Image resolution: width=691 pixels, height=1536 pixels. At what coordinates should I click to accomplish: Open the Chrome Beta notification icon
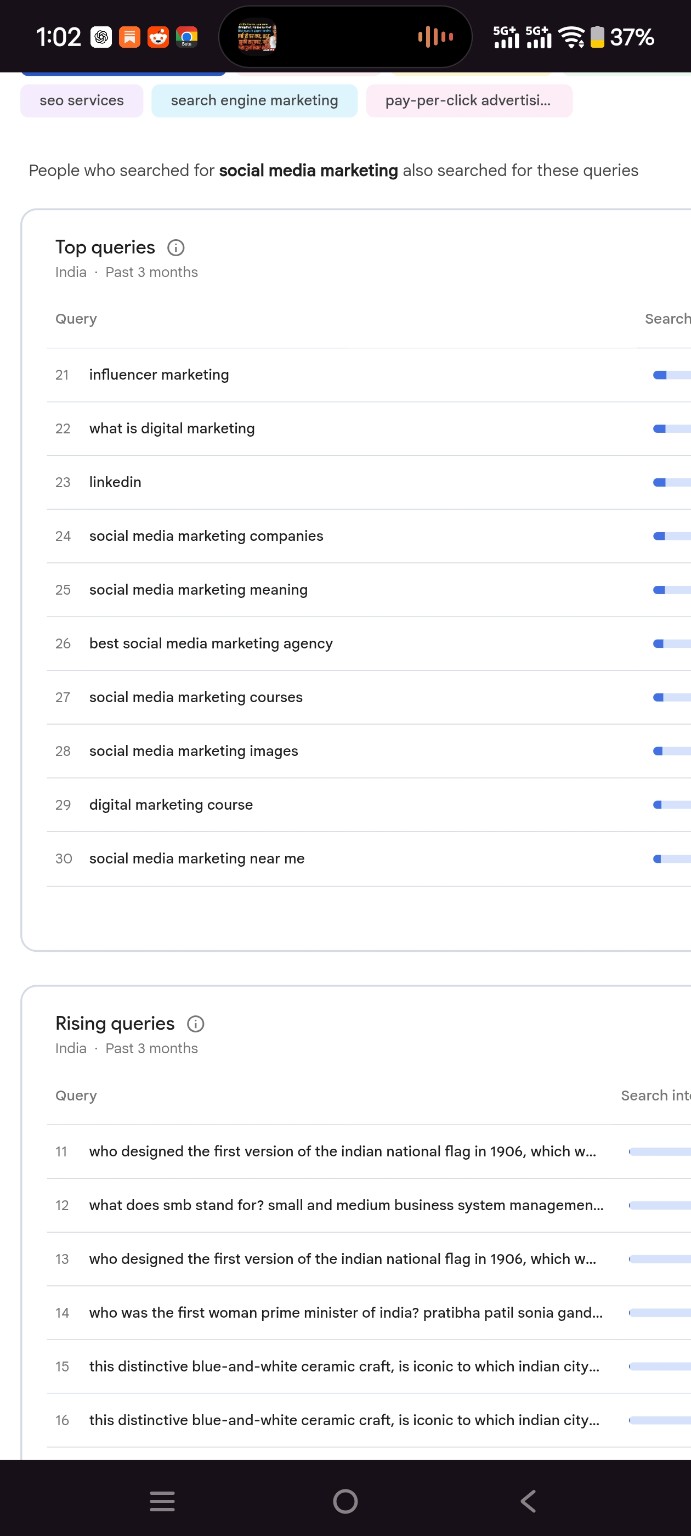click(x=186, y=38)
